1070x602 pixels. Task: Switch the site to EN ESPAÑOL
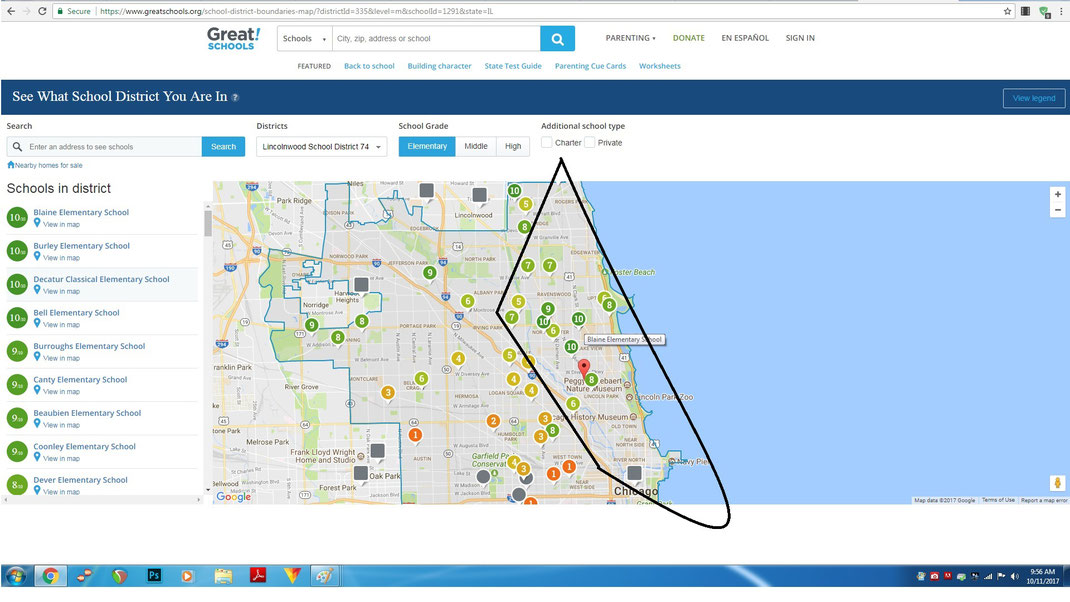point(745,38)
